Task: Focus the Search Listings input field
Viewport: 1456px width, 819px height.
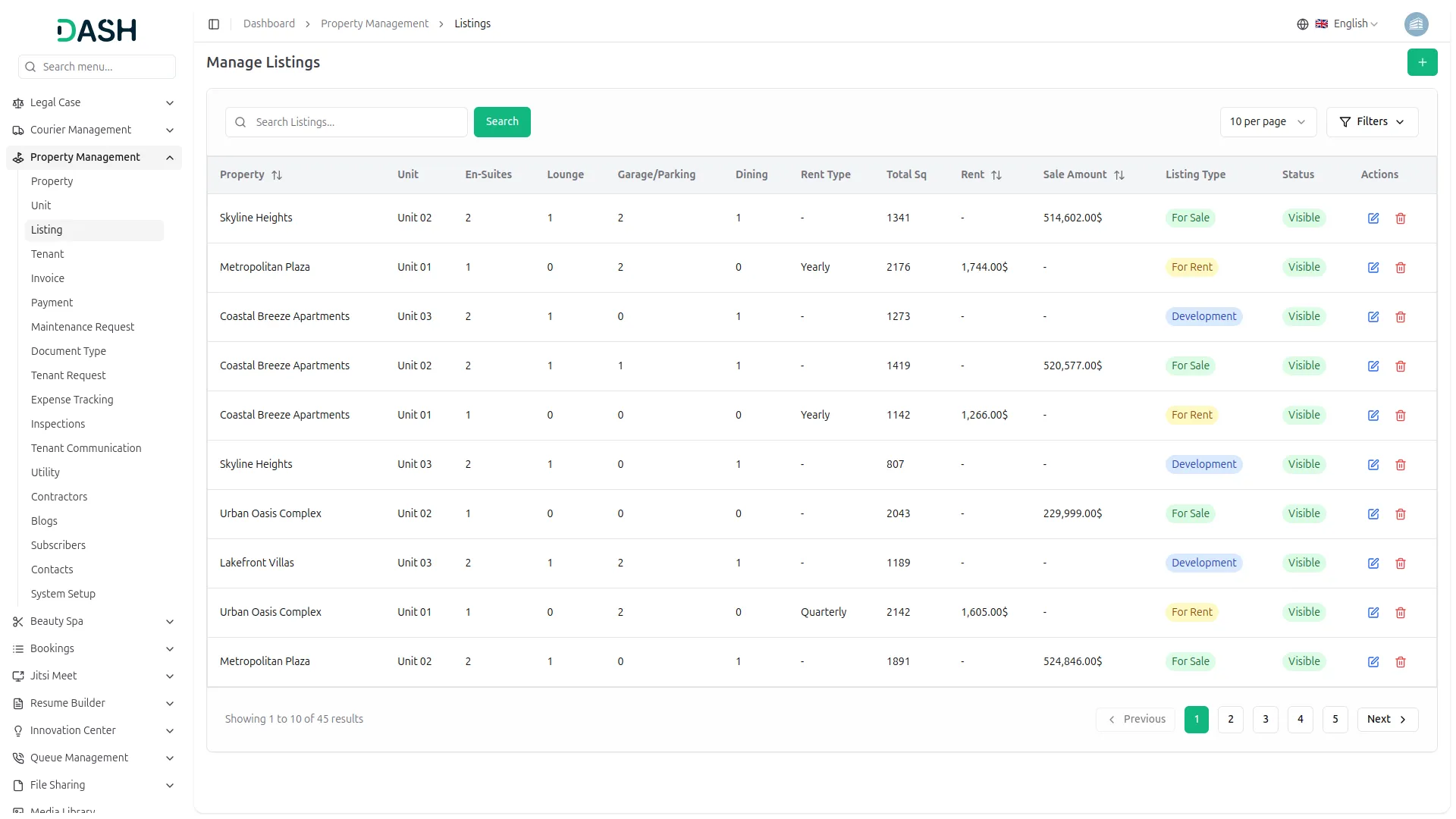Action: click(x=356, y=122)
